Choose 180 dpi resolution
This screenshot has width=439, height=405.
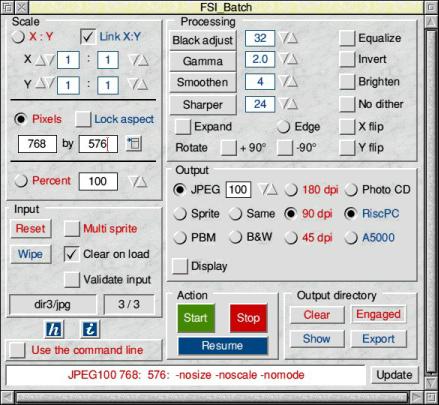tap(291, 190)
